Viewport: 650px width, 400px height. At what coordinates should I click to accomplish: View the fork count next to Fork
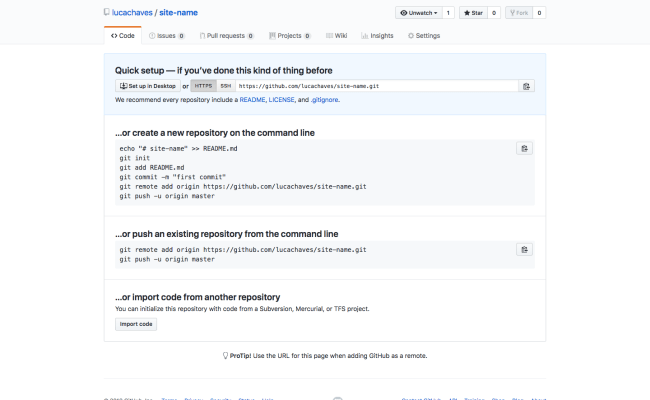coord(539,13)
